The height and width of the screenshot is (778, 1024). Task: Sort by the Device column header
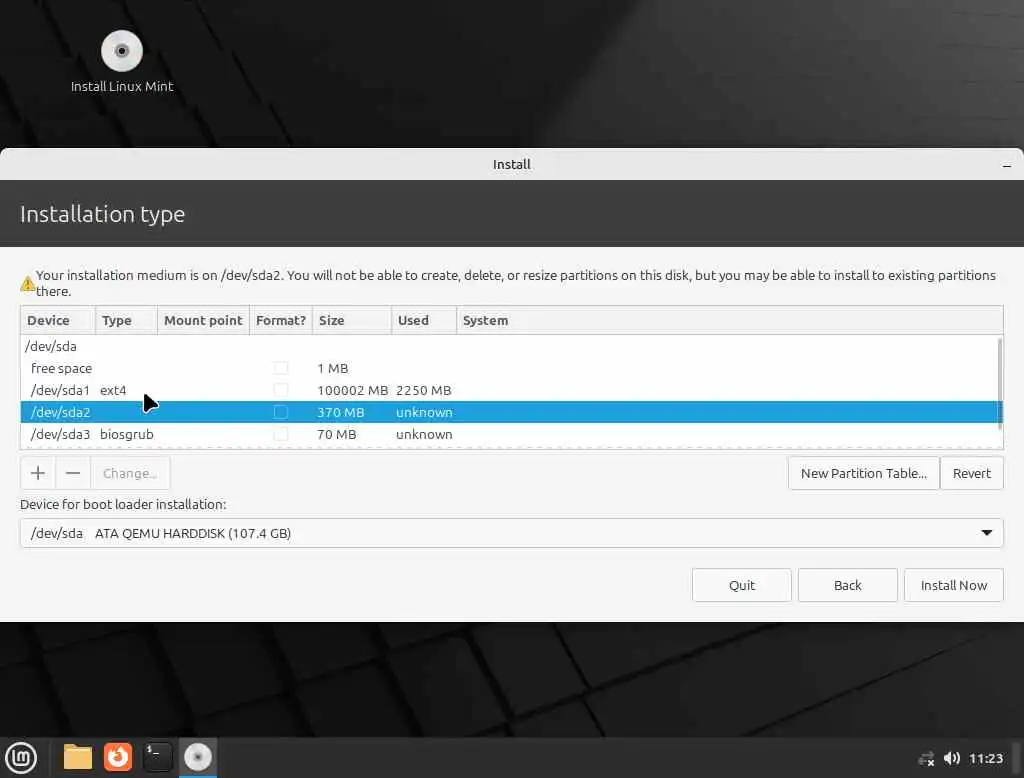coord(58,320)
